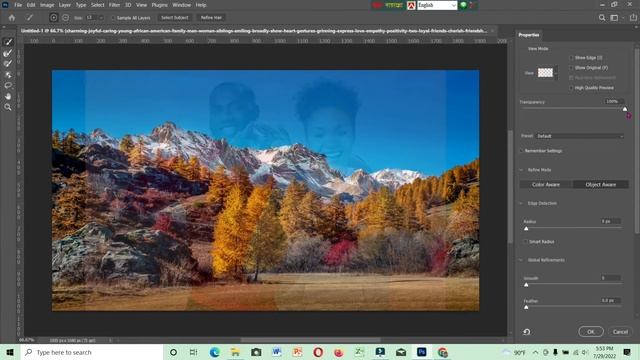
Task: Open Word from the taskbar
Action: point(277,352)
